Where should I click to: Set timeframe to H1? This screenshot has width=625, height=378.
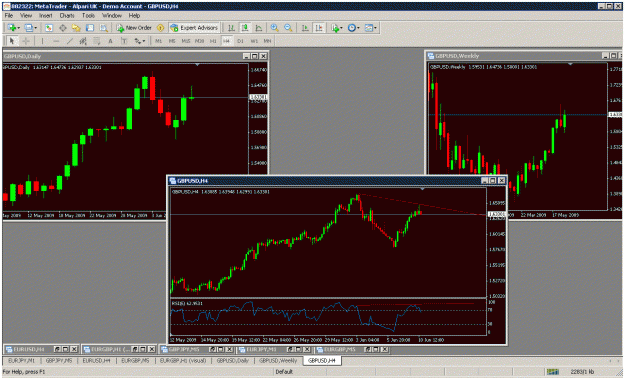coord(213,41)
